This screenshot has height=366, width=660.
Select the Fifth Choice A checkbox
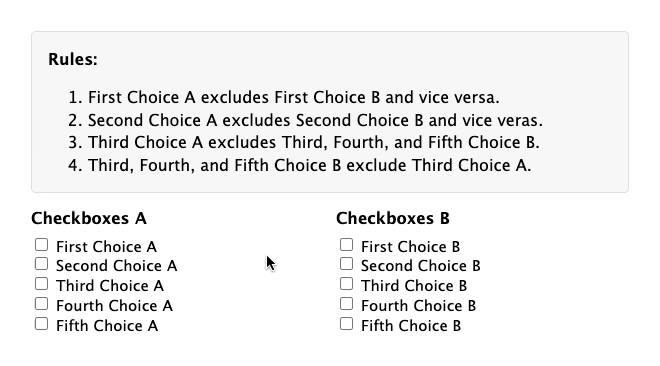tap(41, 324)
